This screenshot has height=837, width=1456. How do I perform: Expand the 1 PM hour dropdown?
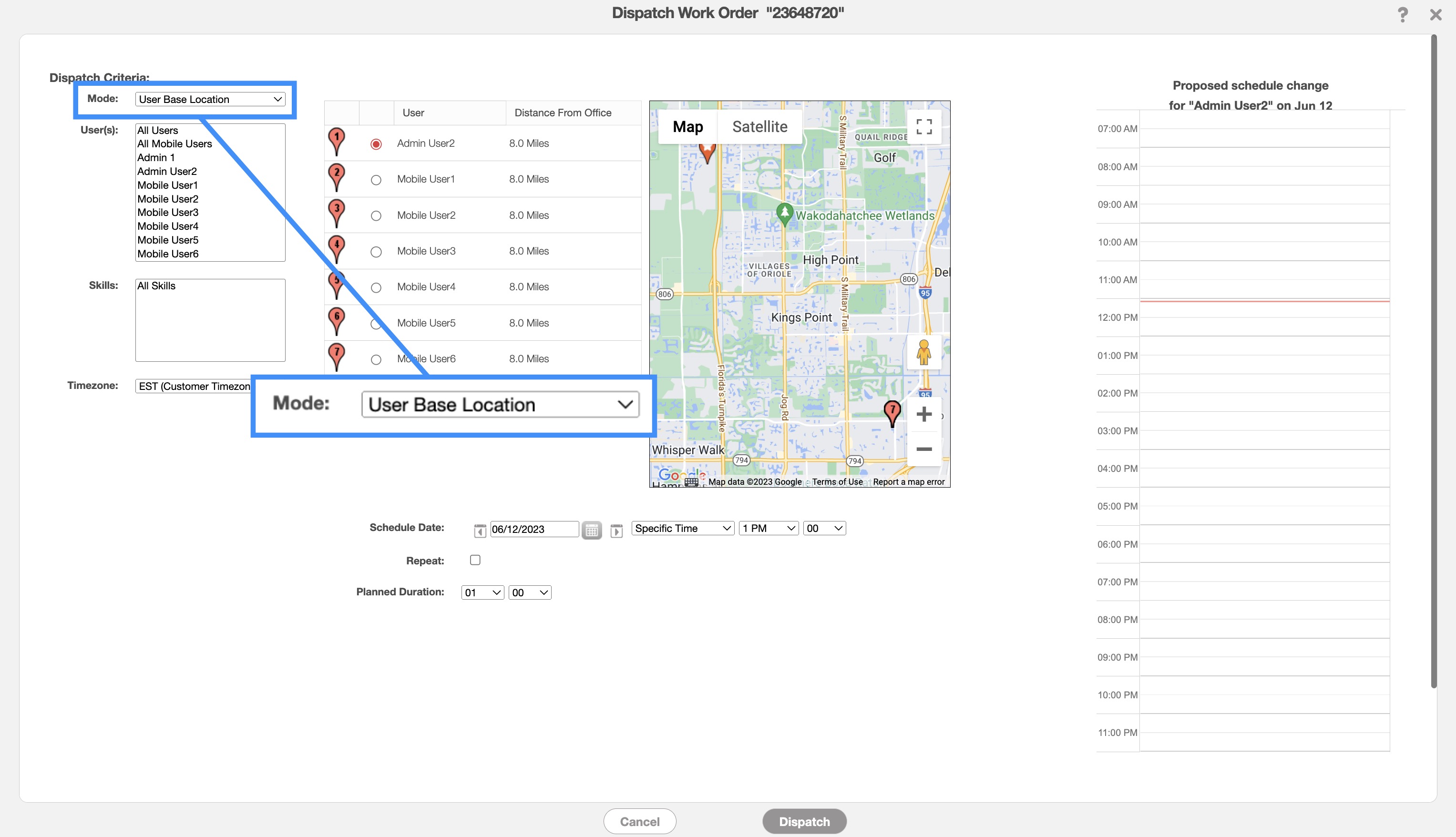769,528
